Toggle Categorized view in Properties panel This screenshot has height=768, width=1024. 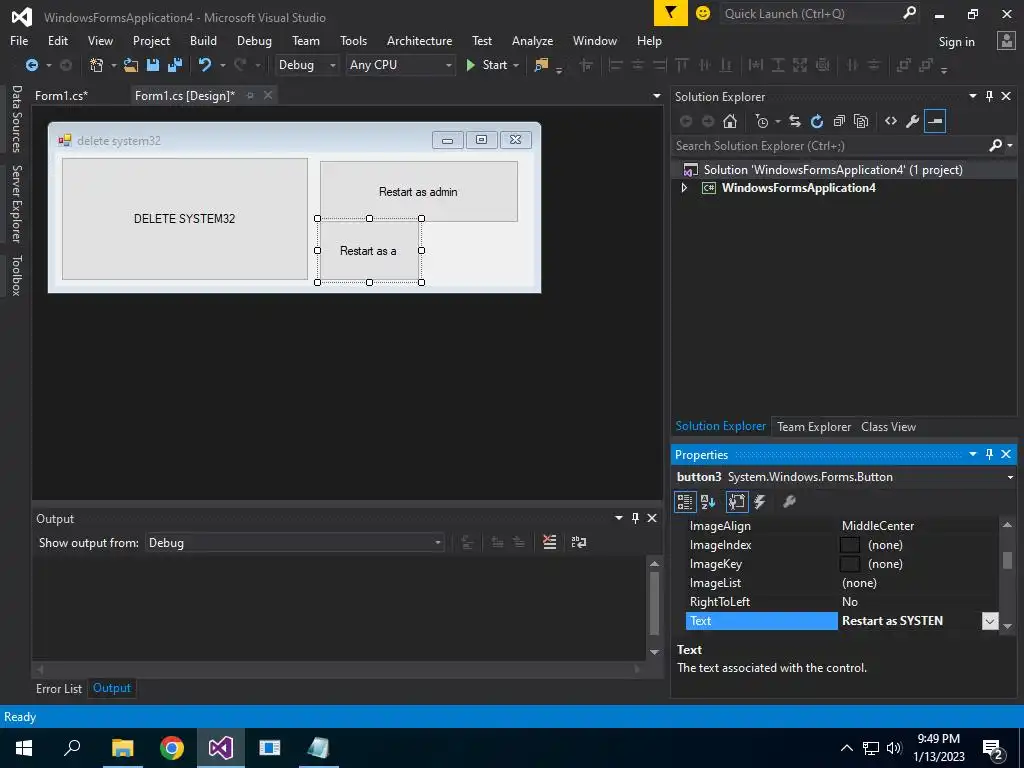point(684,502)
